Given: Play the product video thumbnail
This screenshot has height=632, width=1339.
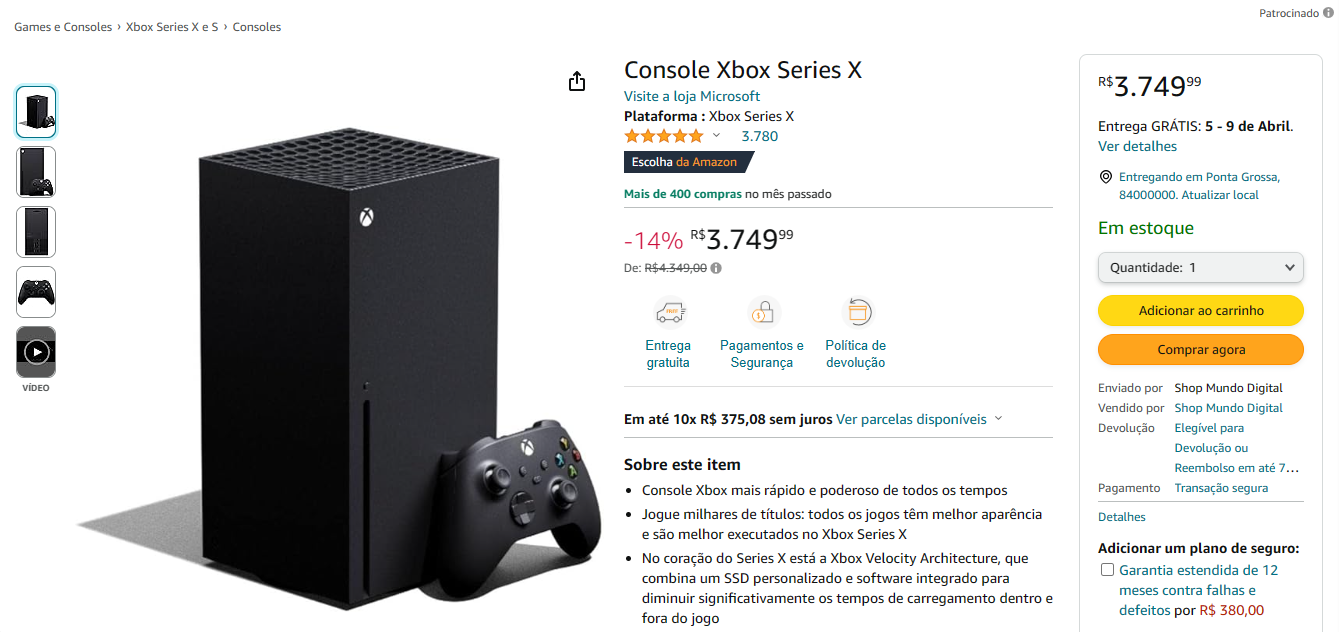Looking at the screenshot, I should coord(36,352).
